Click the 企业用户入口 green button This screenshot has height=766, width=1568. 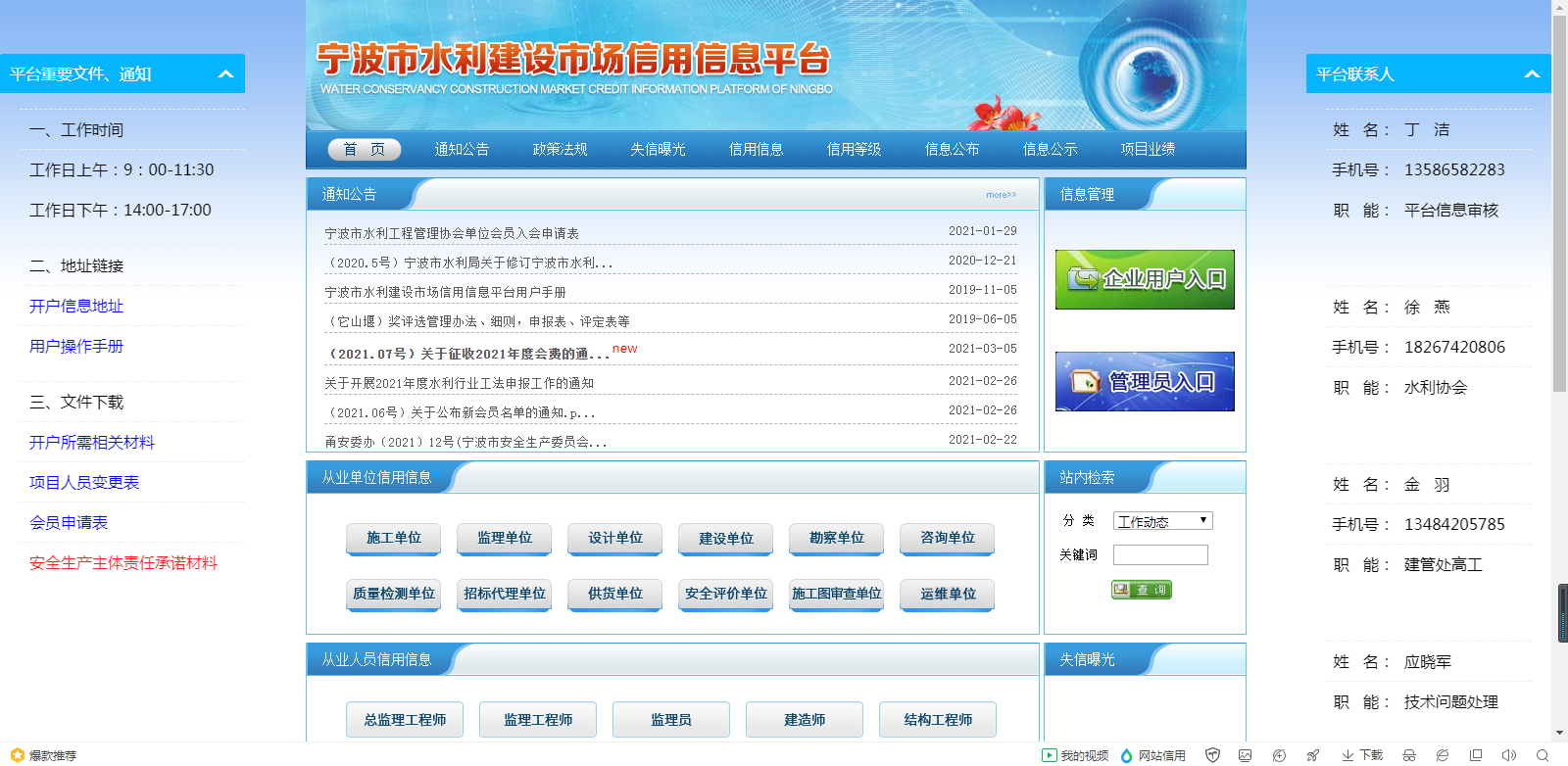pos(1145,279)
